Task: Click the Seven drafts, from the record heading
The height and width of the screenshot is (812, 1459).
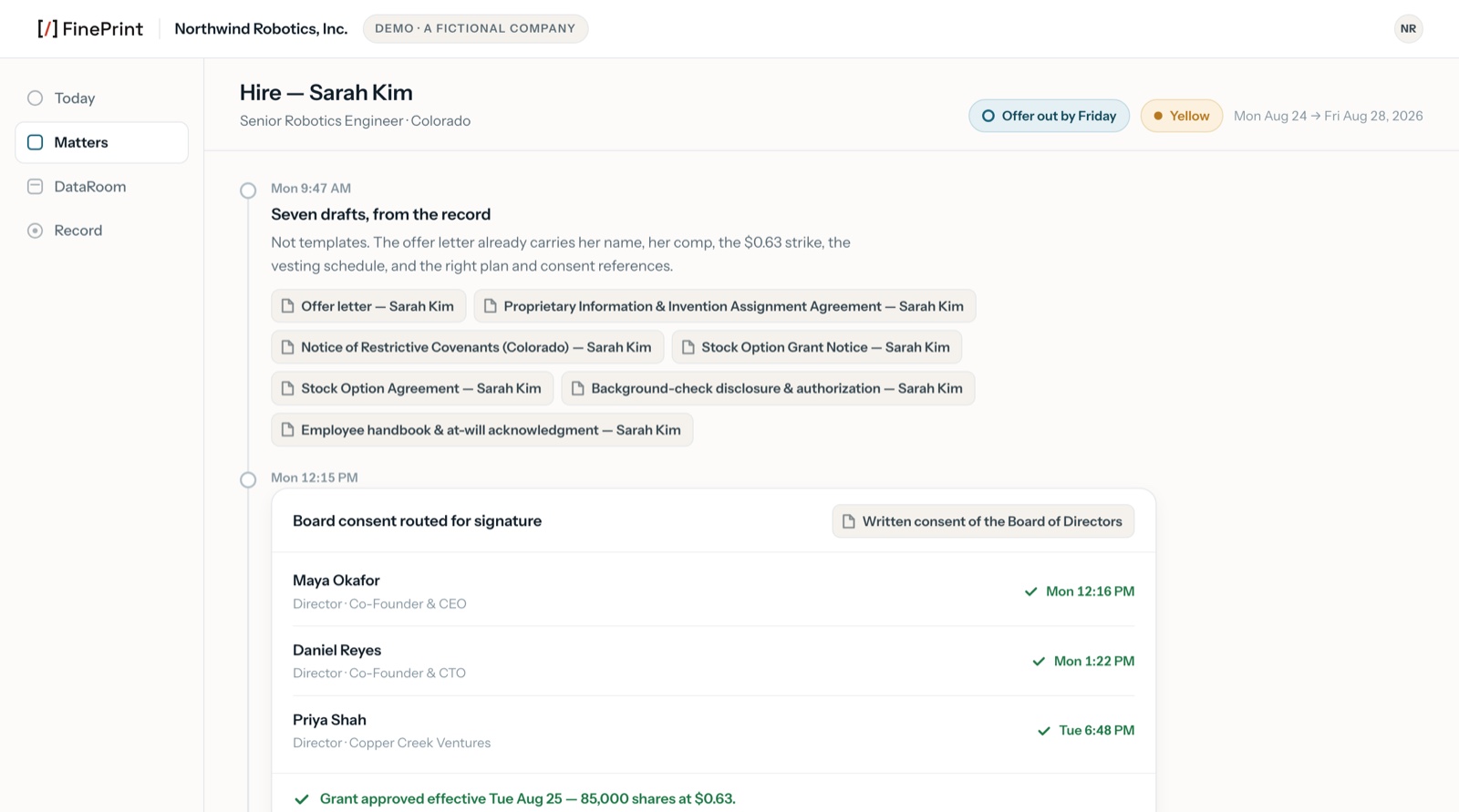Action: [380, 214]
